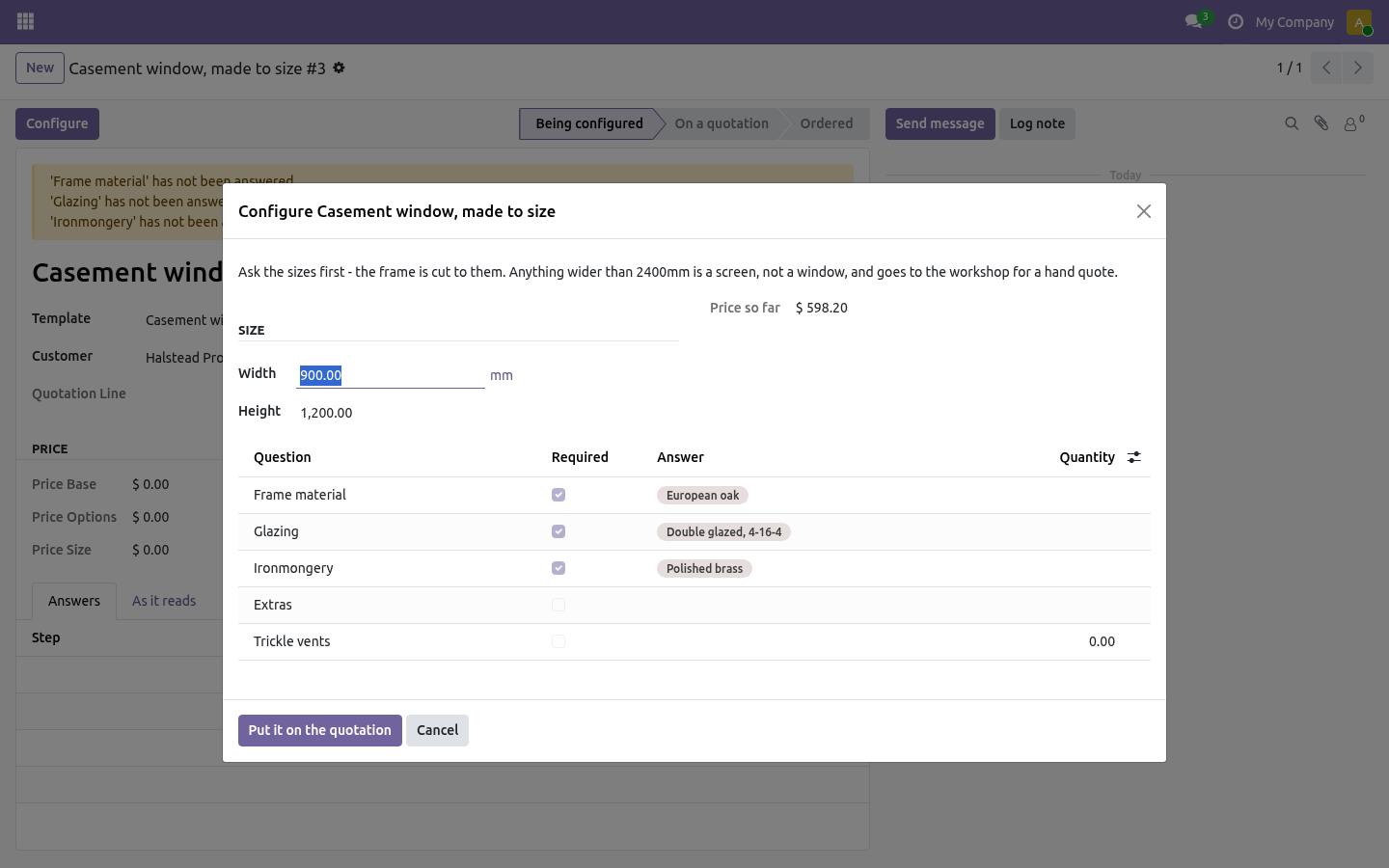The width and height of the screenshot is (1389, 868).
Task: Switch to the As it reads tab
Action: click(164, 601)
